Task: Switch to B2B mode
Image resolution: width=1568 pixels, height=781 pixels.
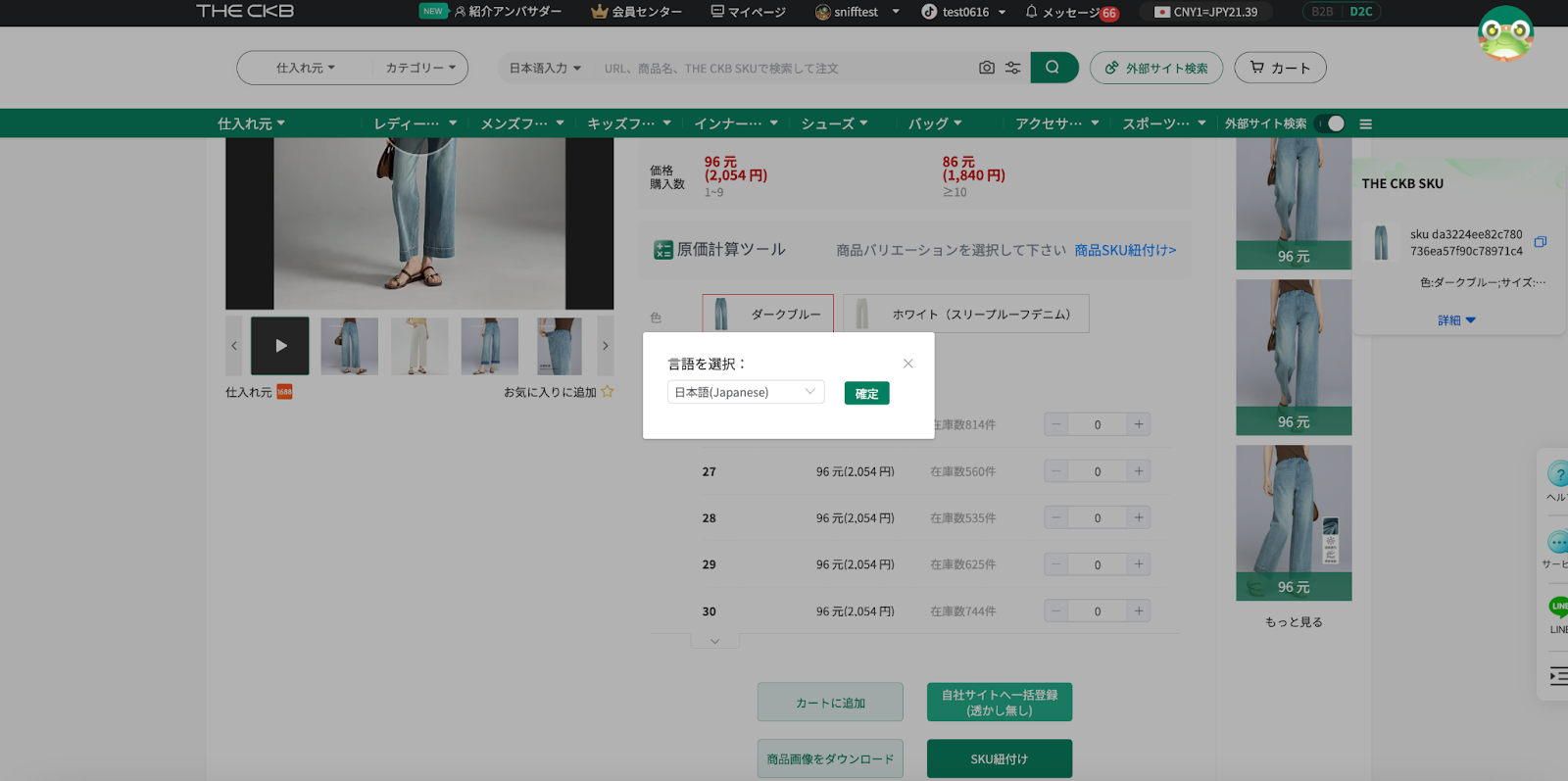Action: pos(1322,12)
